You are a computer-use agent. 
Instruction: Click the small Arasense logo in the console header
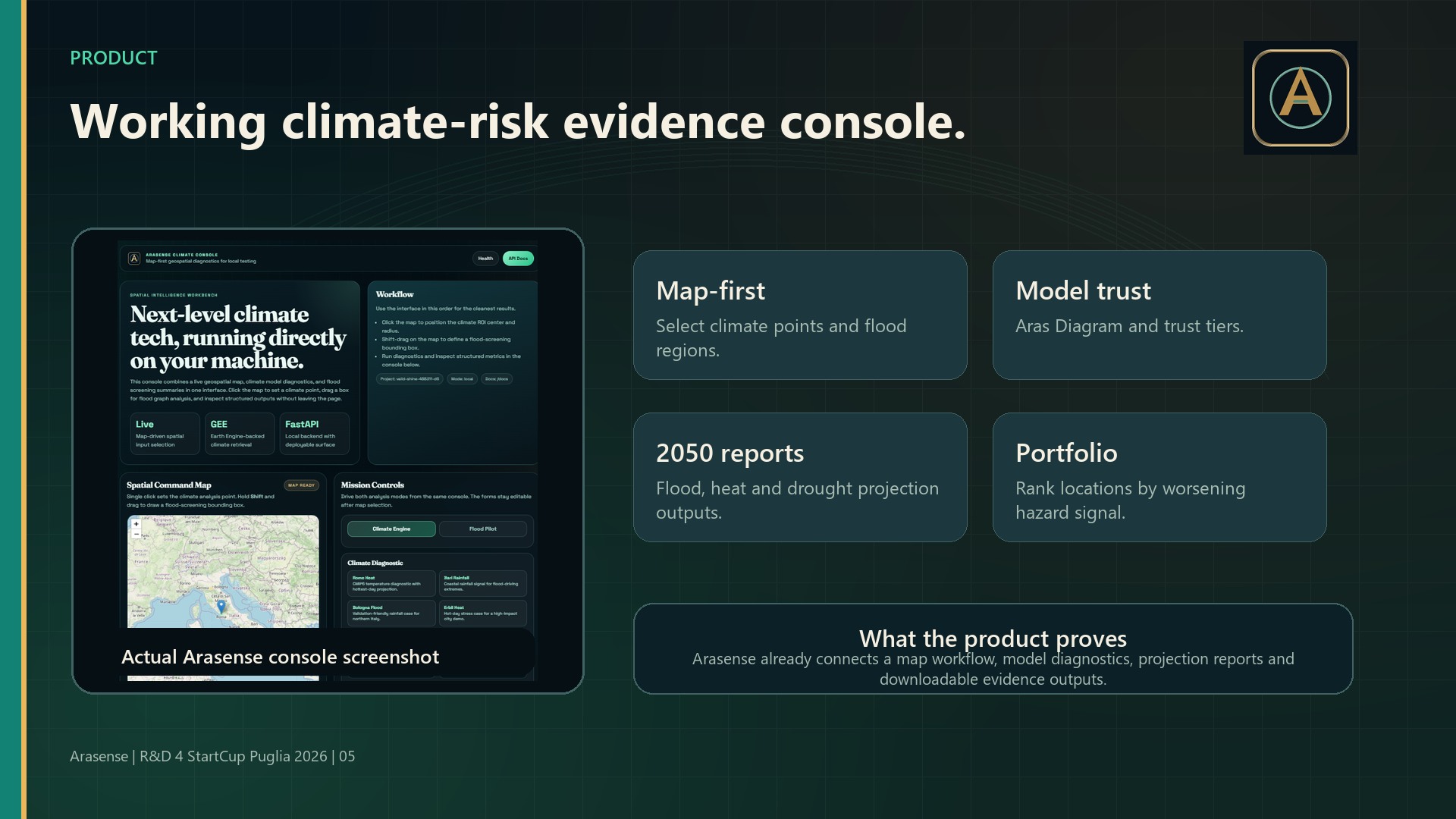point(134,259)
